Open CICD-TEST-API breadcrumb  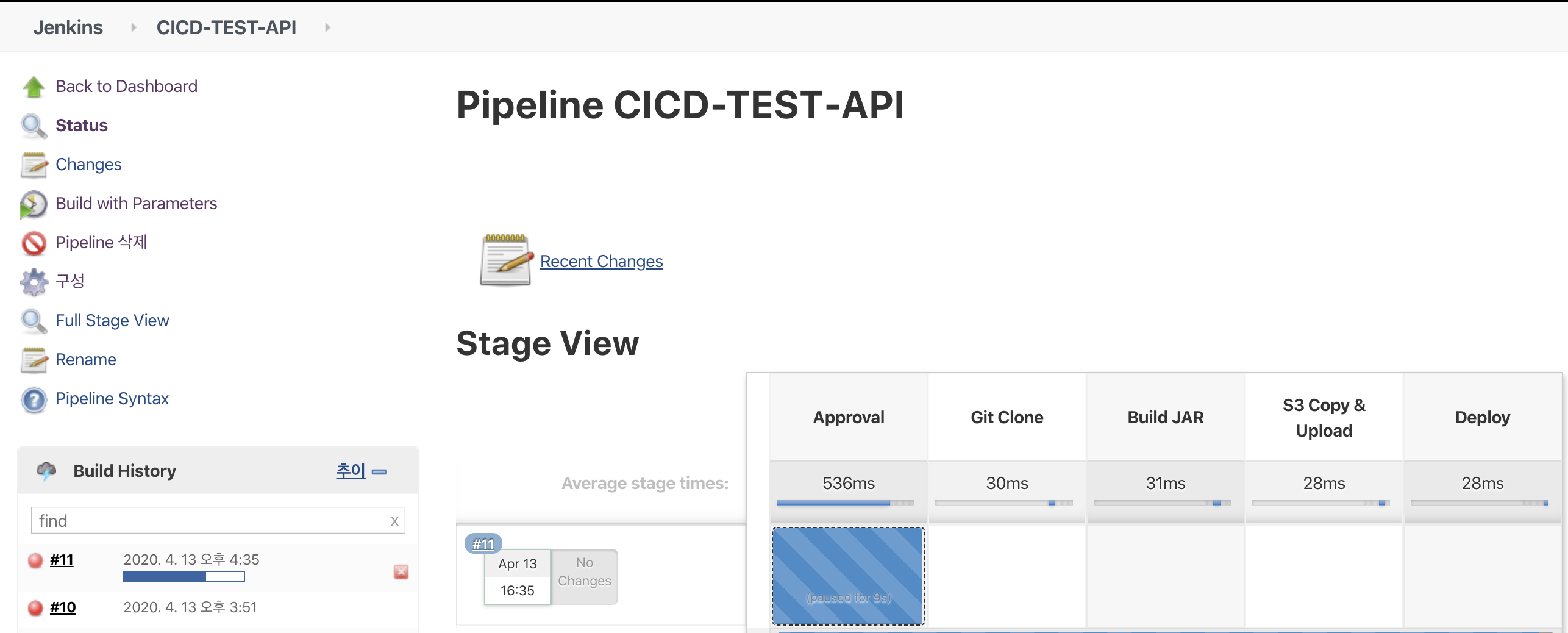tap(226, 27)
